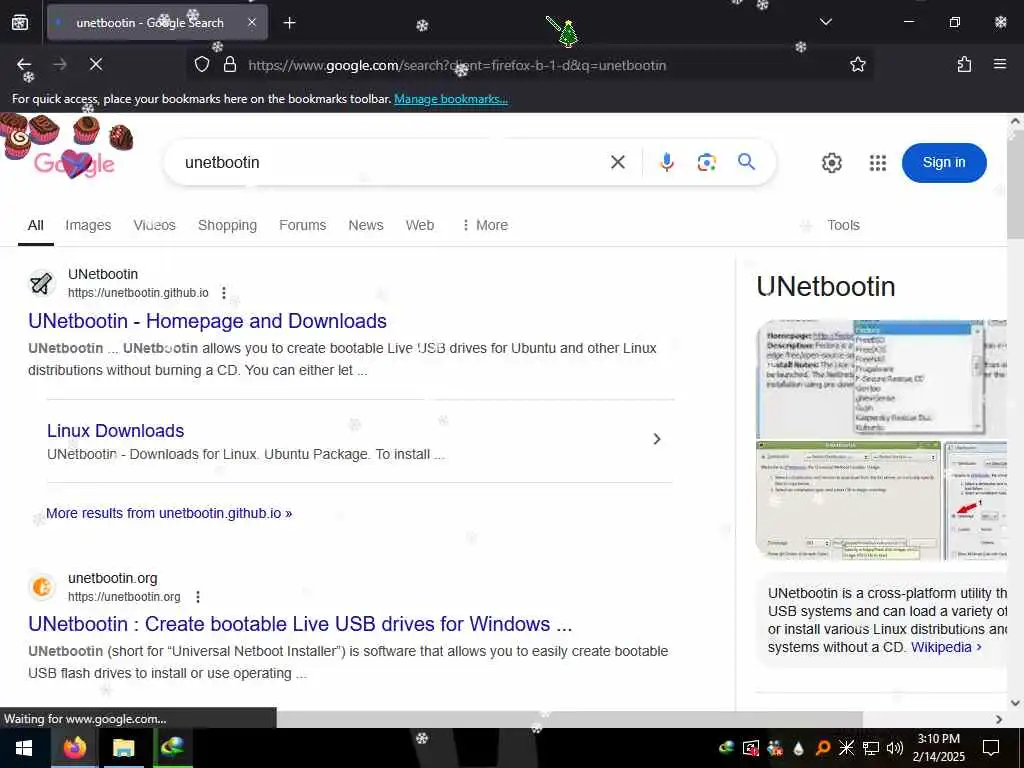Switch to the Videos tab
Viewport: 1024px width, 768px height.
point(155,225)
